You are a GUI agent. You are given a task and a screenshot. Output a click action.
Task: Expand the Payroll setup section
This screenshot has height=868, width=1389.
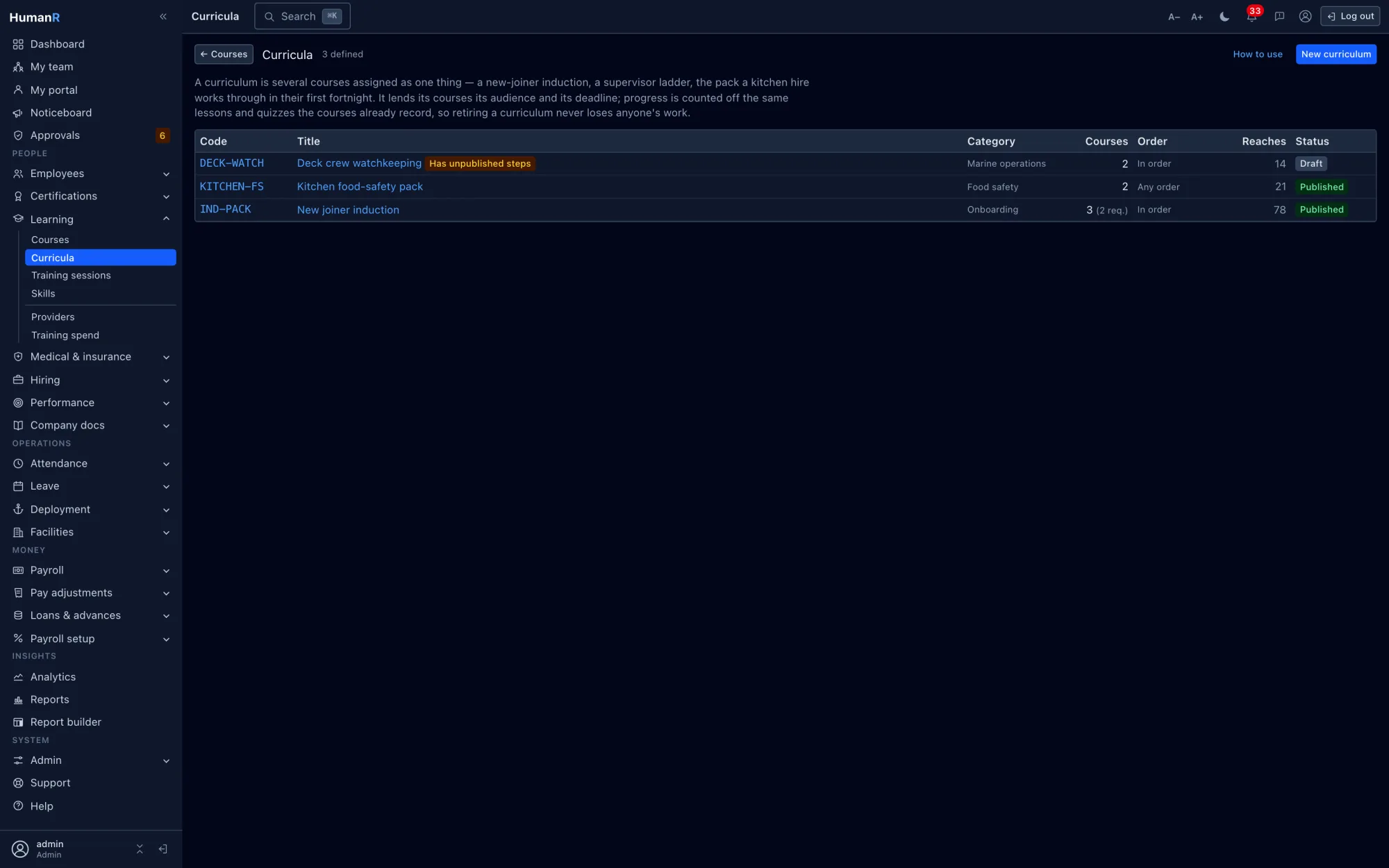point(91,639)
